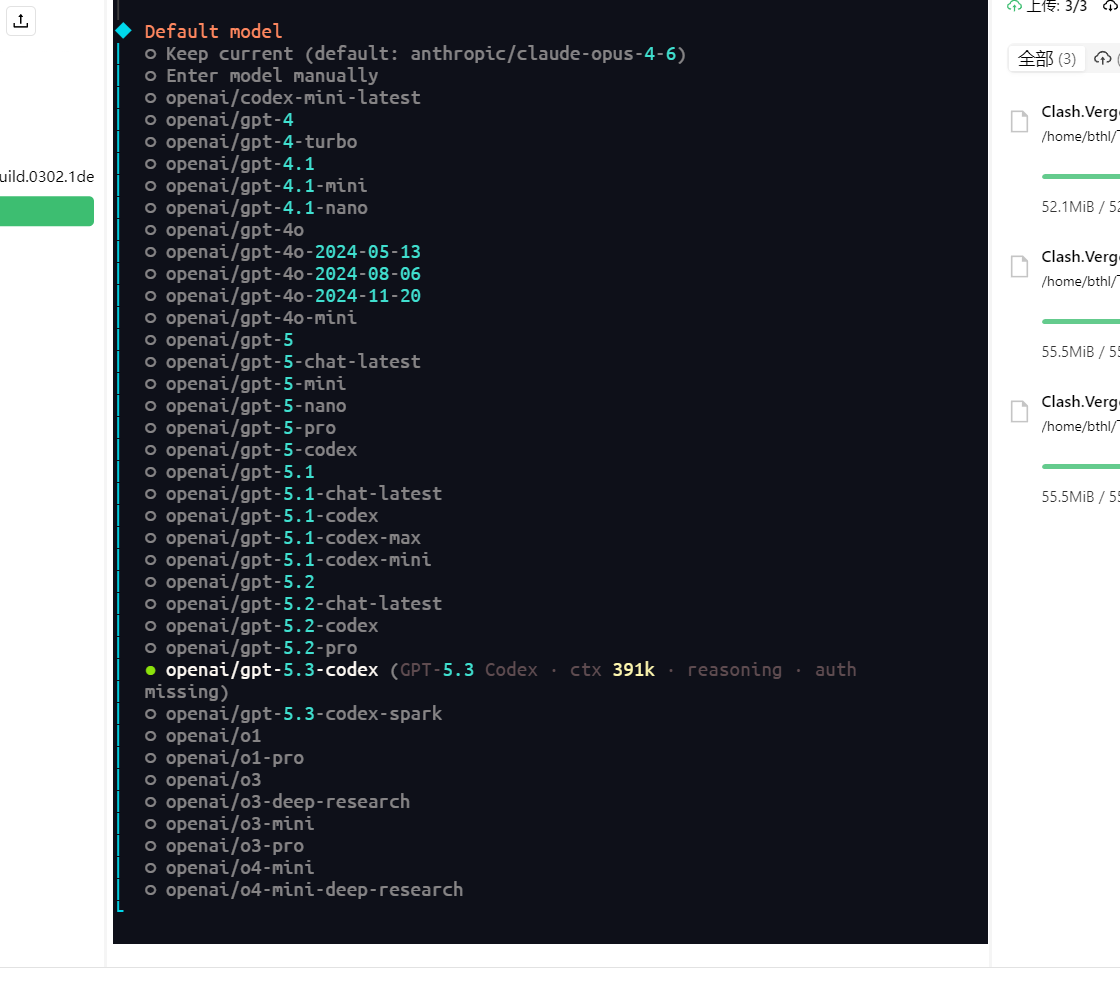Viewport: 1120px width, 986px height.
Task: Click the upload icon button at top-left
Action: [21, 21]
